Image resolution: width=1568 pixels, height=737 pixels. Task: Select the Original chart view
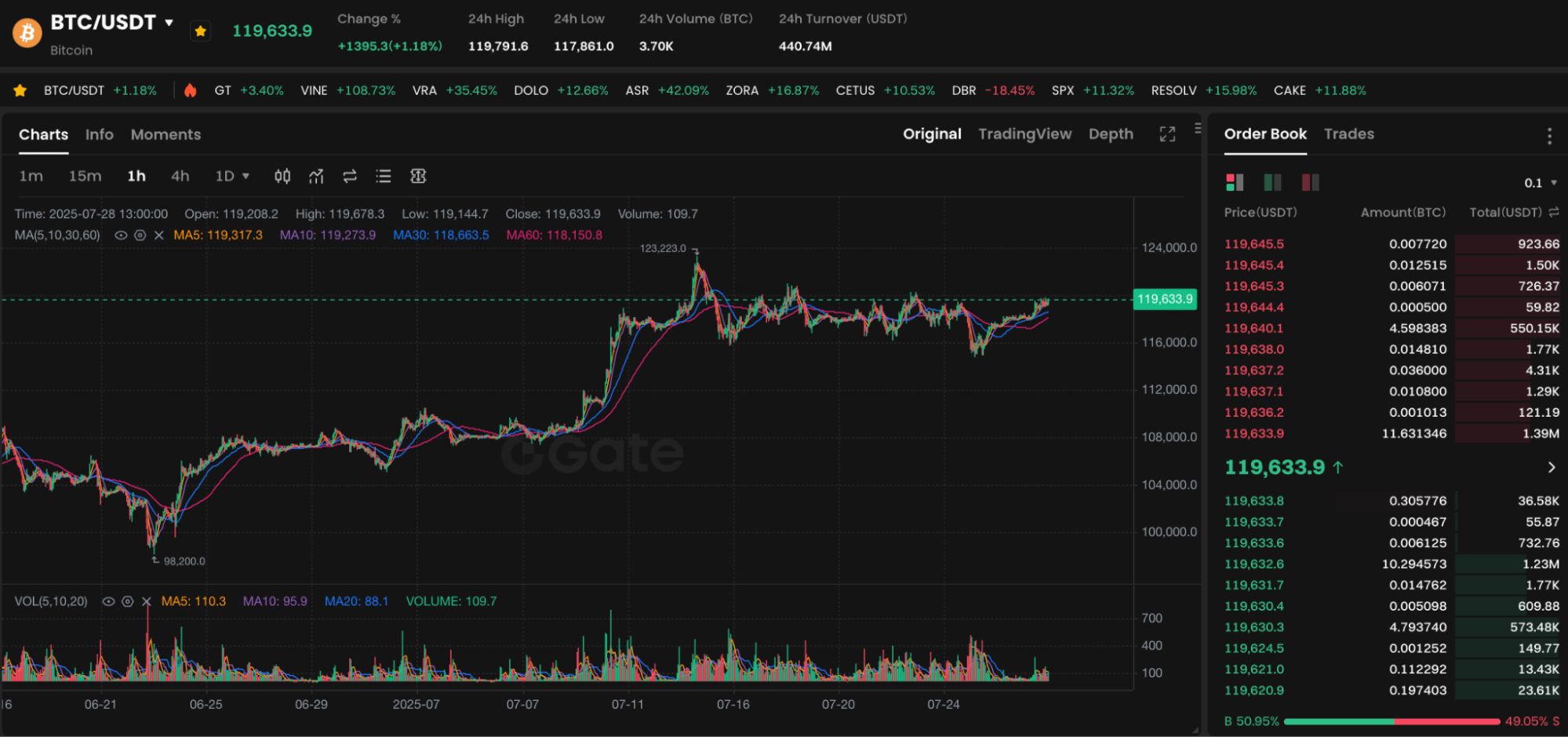coord(932,134)
